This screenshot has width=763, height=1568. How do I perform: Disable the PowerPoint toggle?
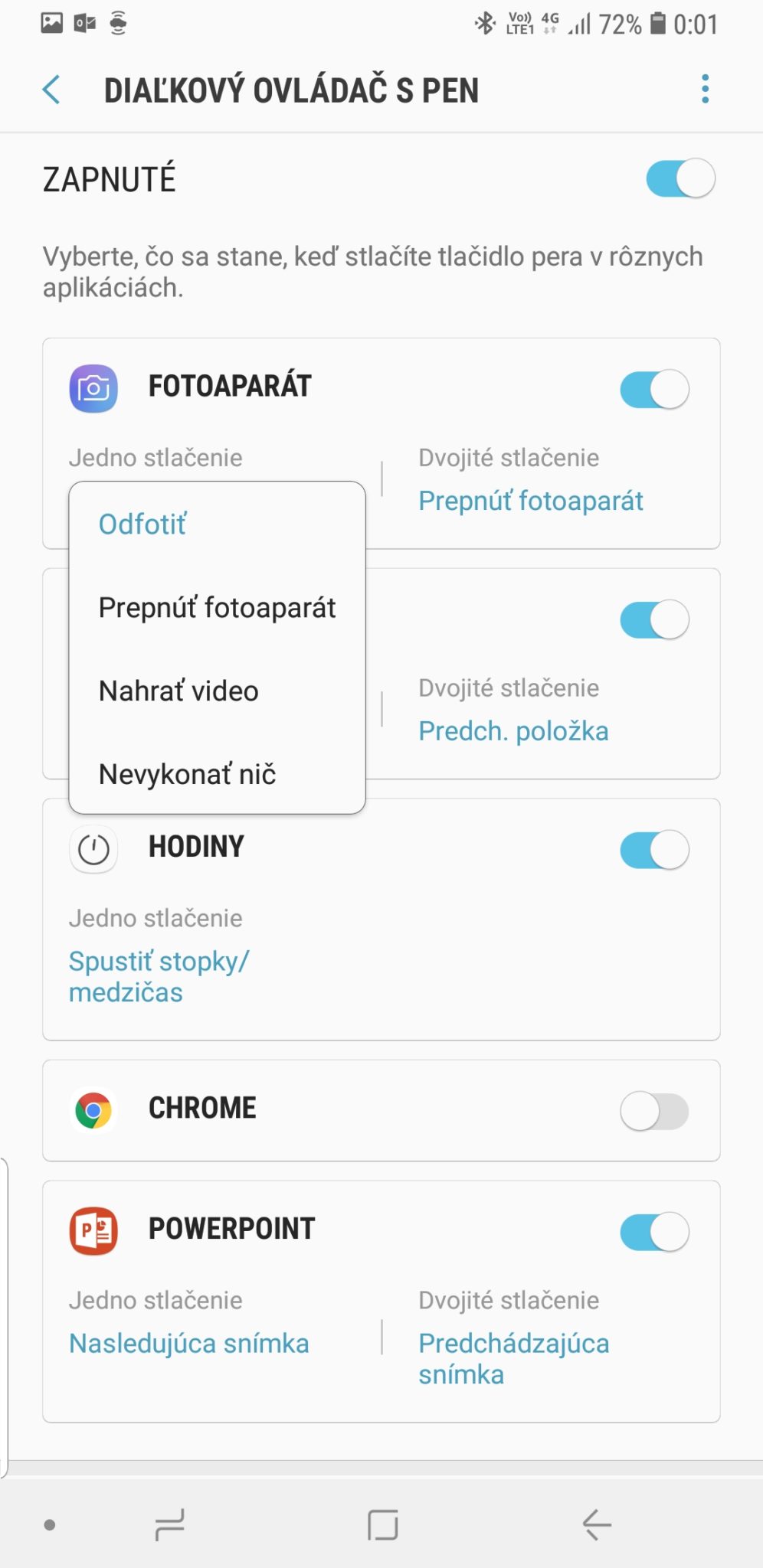(x=654, y=1232)
